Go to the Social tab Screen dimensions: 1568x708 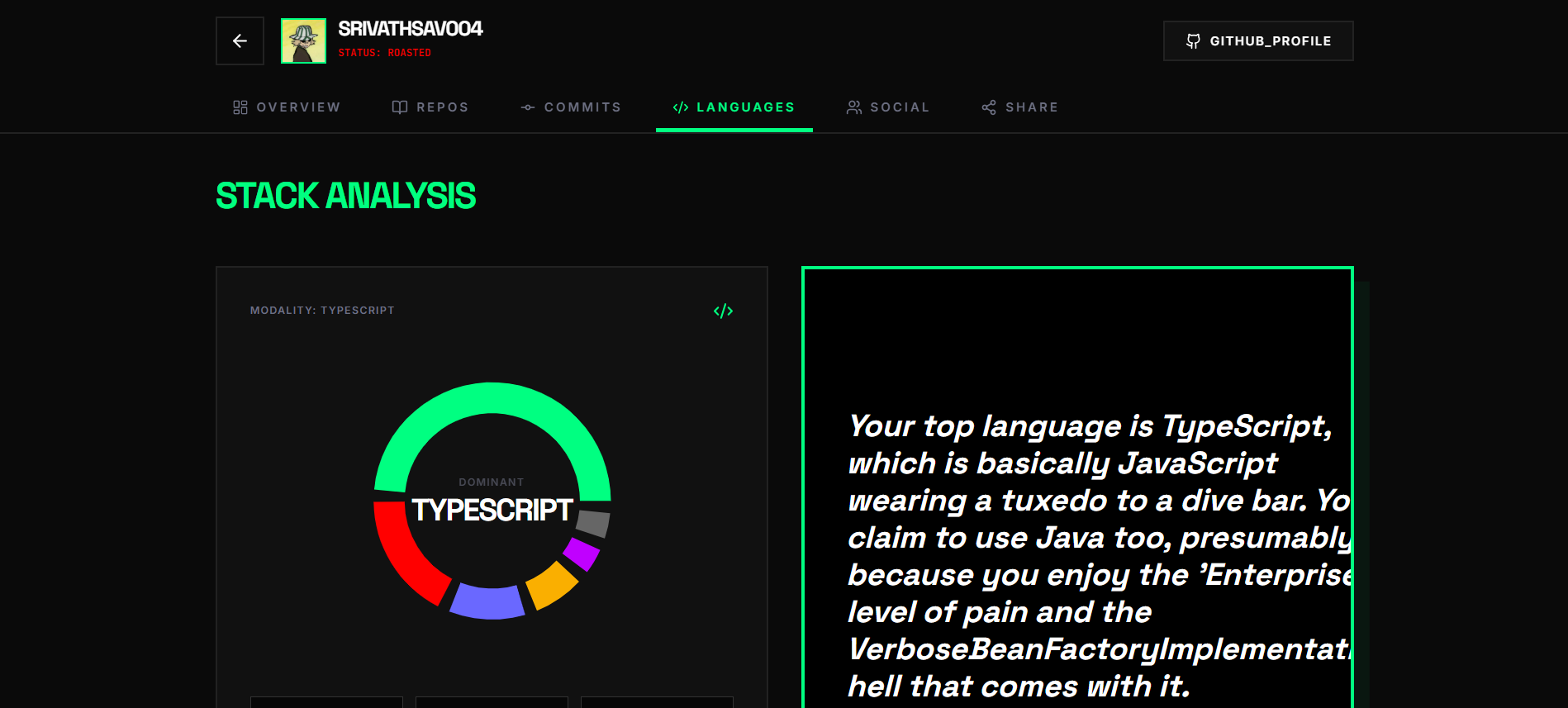(888, 107)
